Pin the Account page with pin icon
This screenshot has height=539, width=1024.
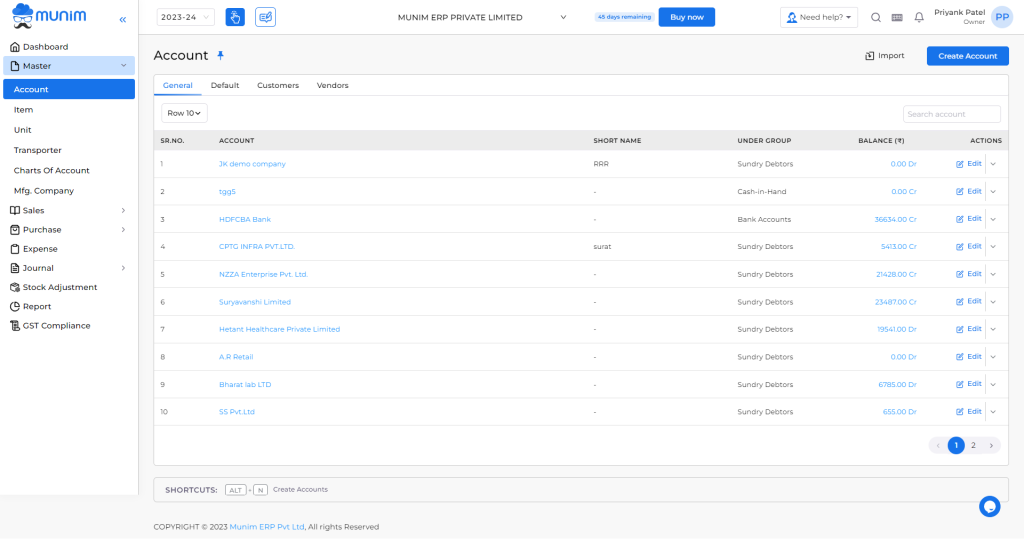click(221, 56)
